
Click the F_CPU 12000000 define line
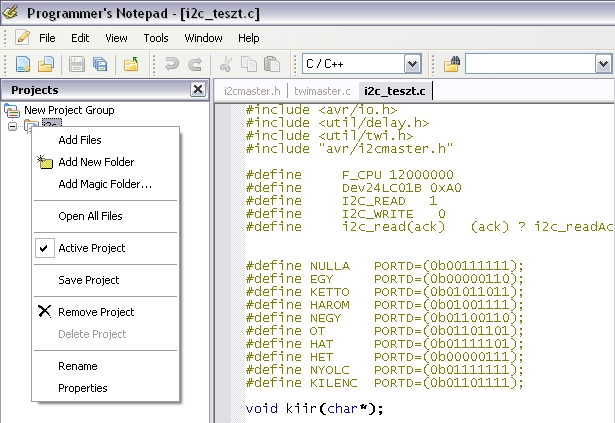click(349, 175)
